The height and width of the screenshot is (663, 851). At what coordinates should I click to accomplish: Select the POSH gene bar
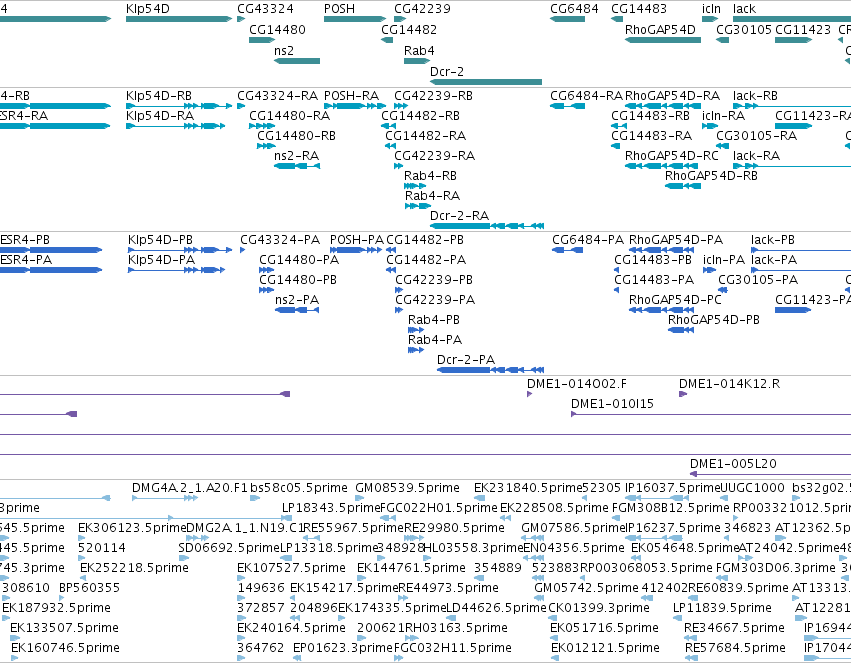click(x=355, y=19)
